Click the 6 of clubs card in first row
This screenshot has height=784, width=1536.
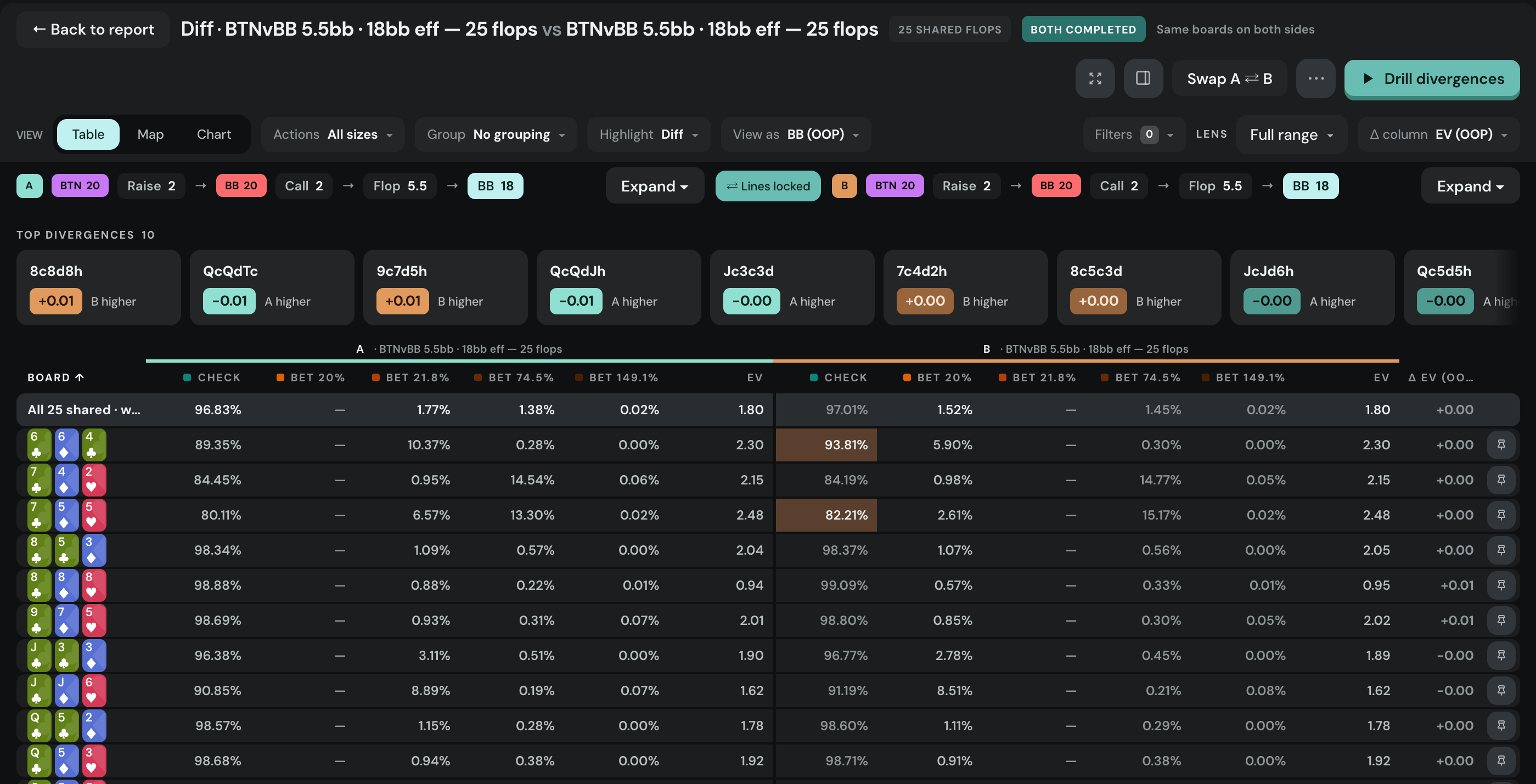(x=39, y=445)
